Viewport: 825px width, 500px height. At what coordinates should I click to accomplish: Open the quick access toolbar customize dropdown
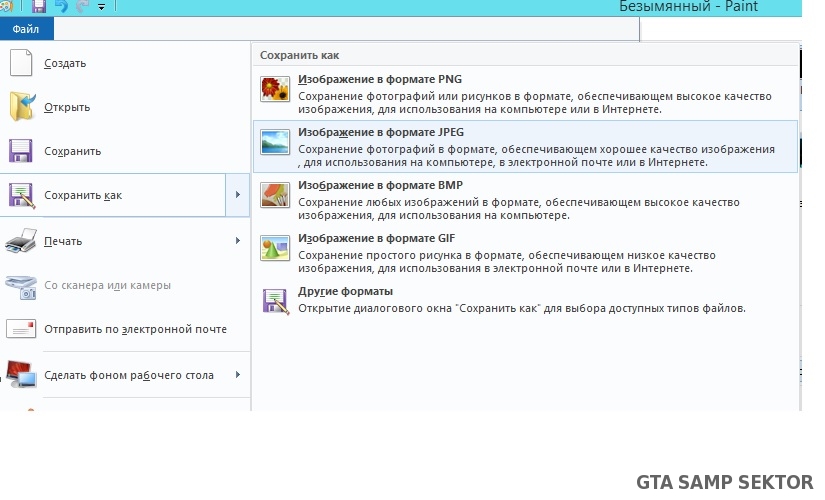point(102,7)
